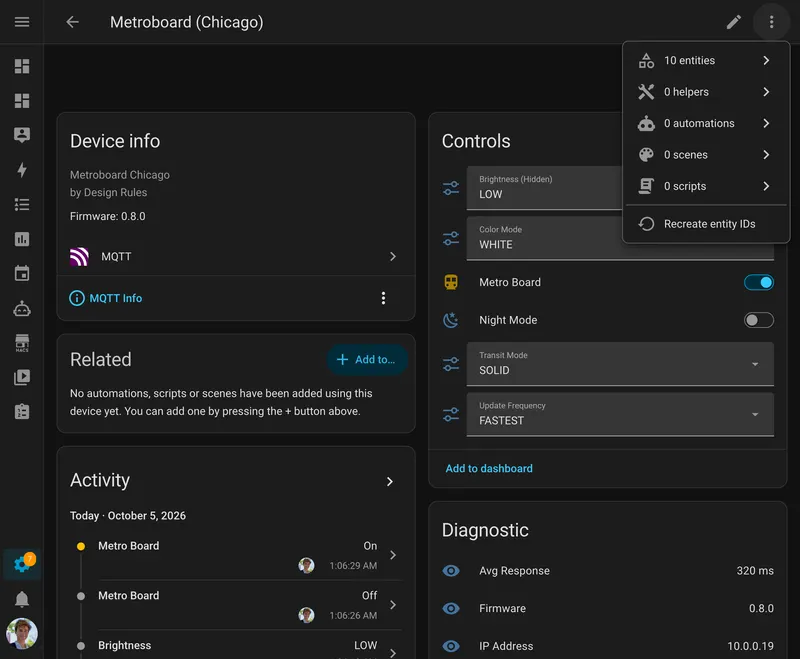
Task: Click the eye icon next to Firmware
Action: point(451,609)
